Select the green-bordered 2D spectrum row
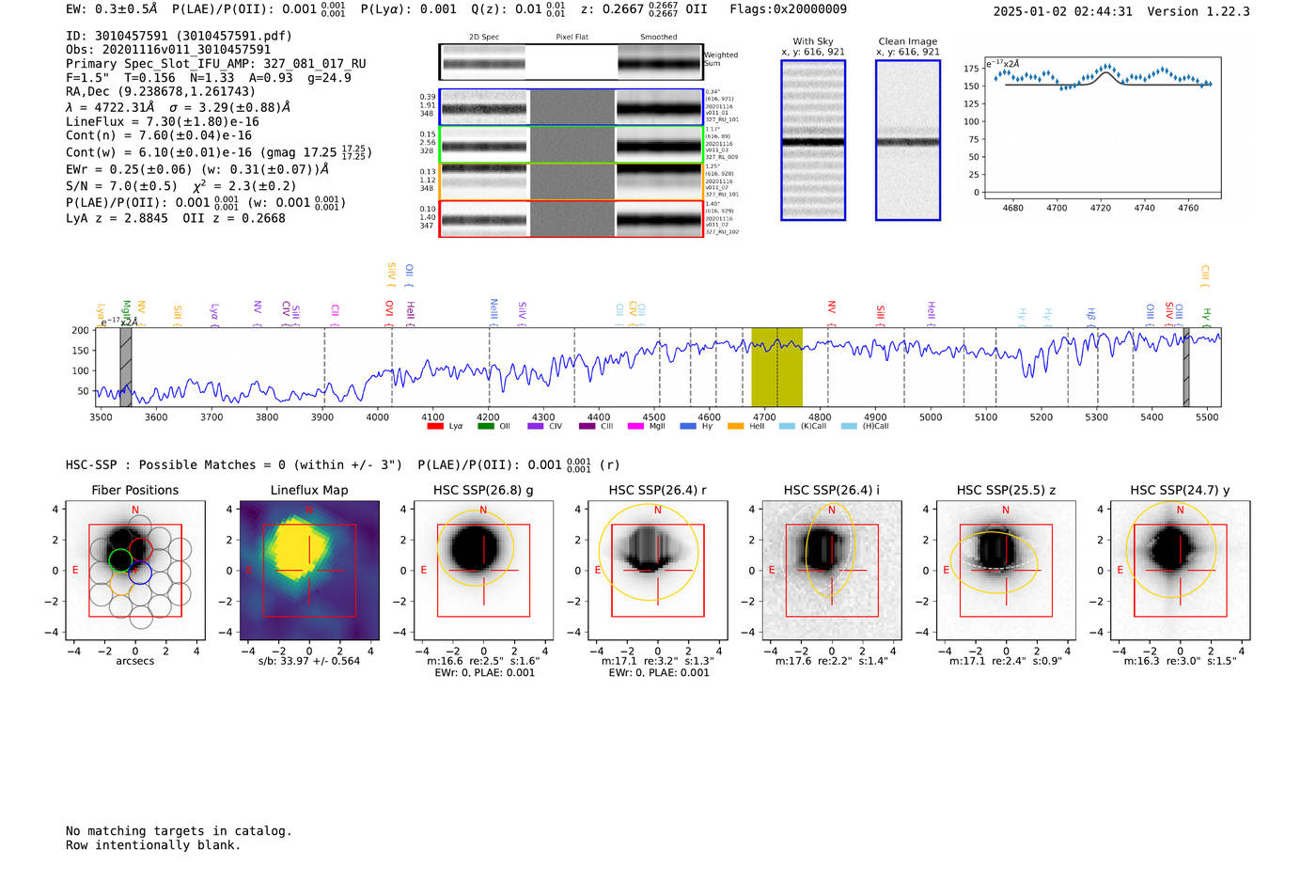Screen dimensions: 1316x896 point(572,145)
